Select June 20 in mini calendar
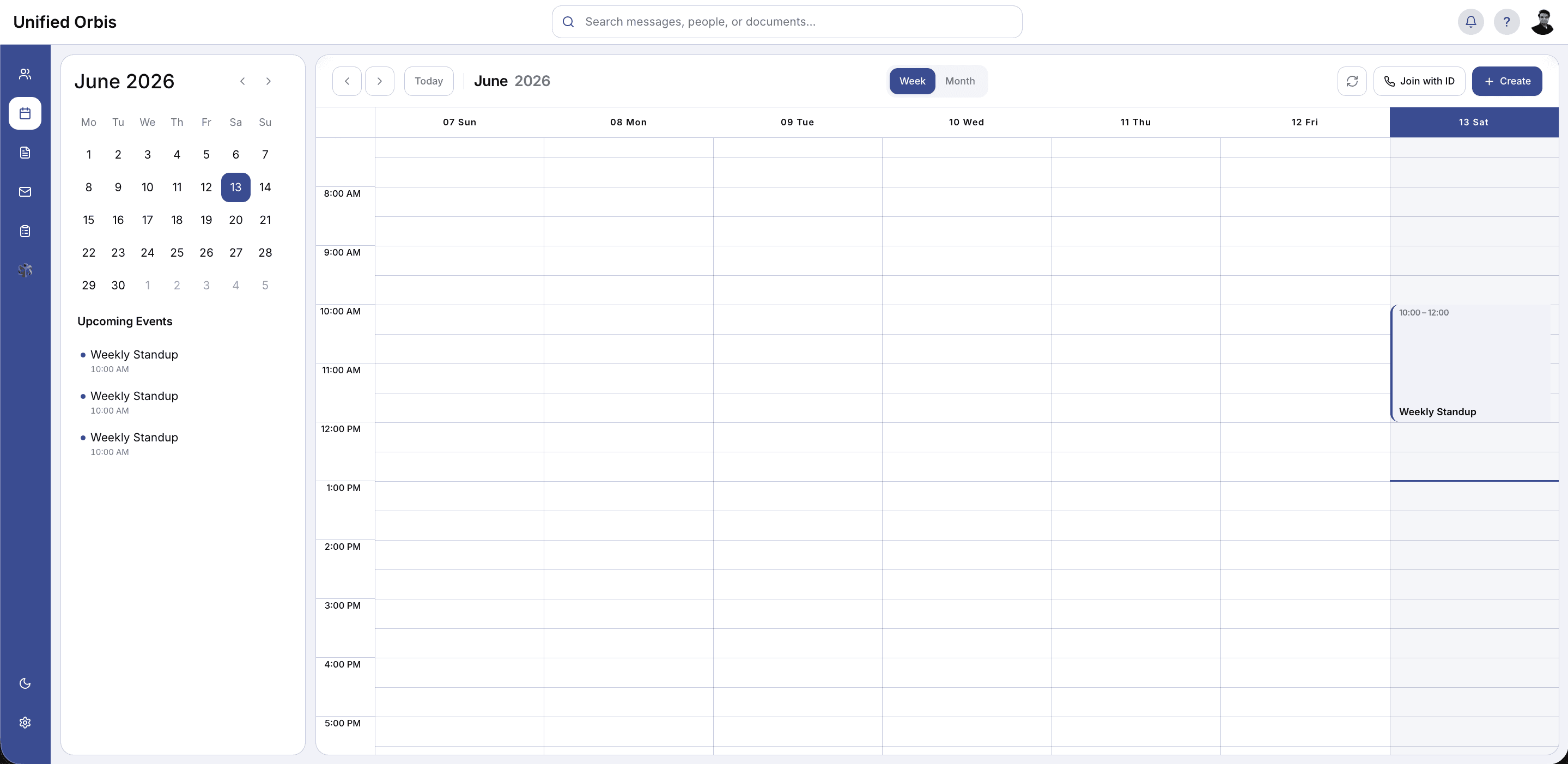The image size is (1568, 764). 235,220
